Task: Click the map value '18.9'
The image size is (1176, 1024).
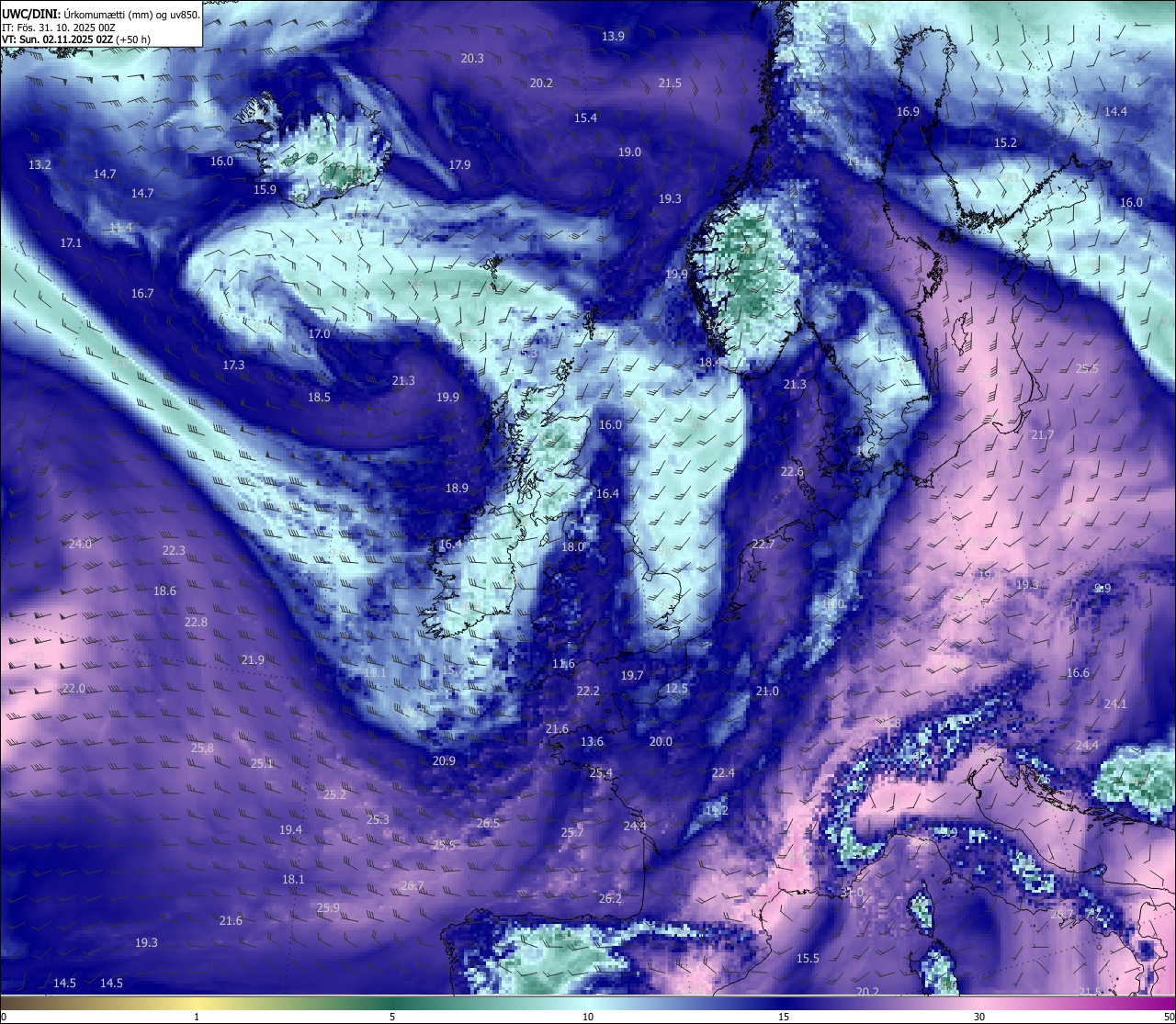Action: point(457,488)
